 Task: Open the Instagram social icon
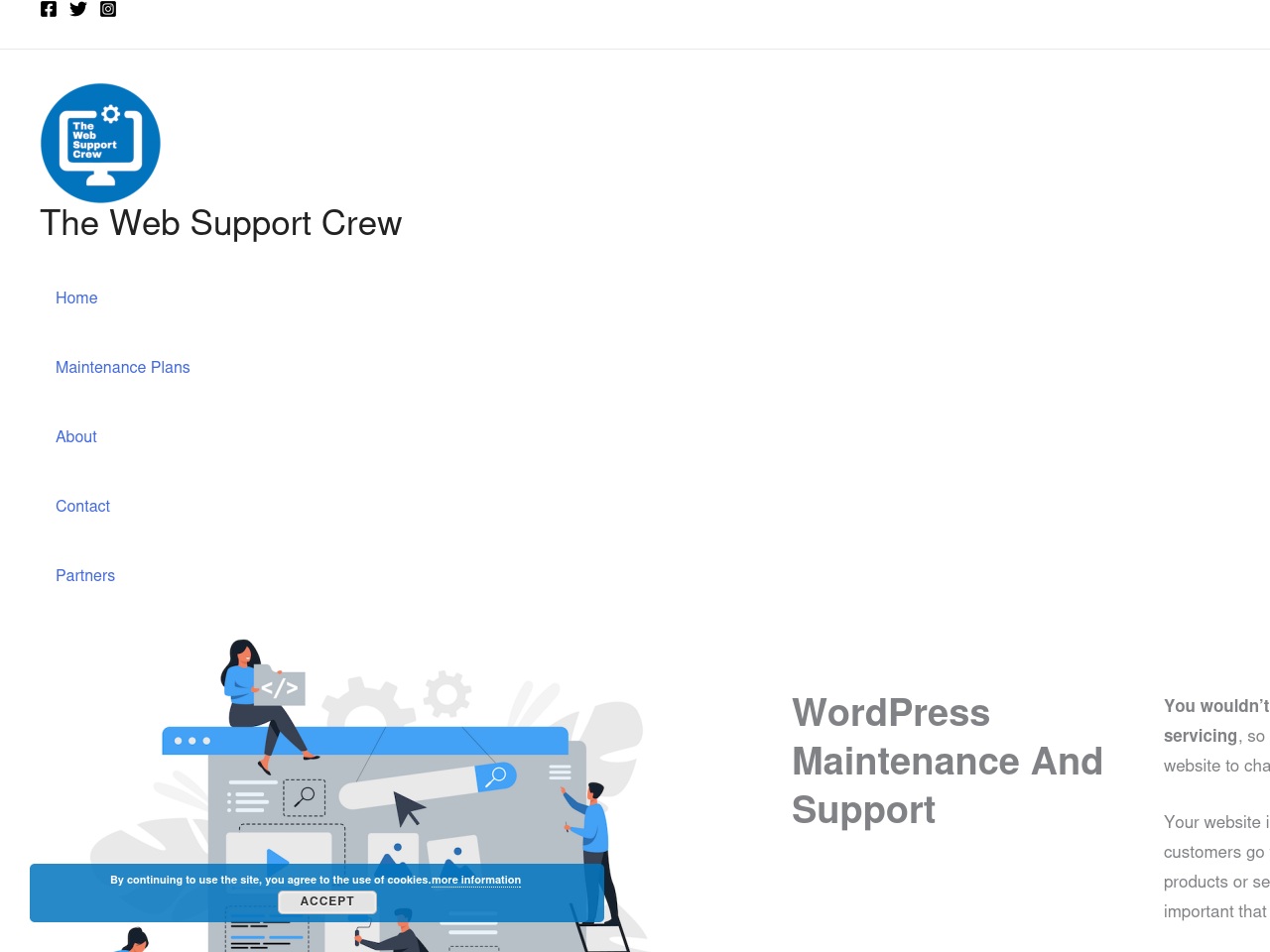point(108,9)
